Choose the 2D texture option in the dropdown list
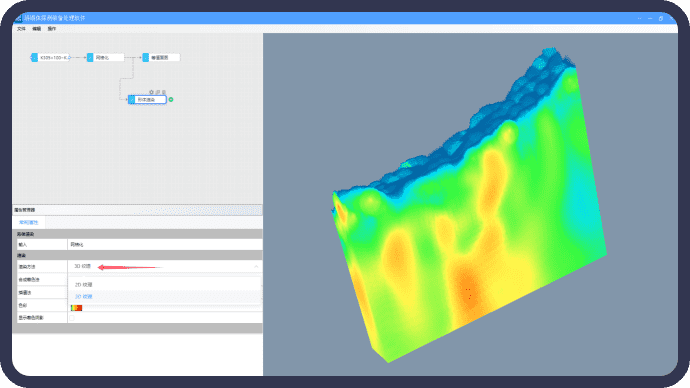Viewport: 690px width, 388px height. [x=84, y=285]
